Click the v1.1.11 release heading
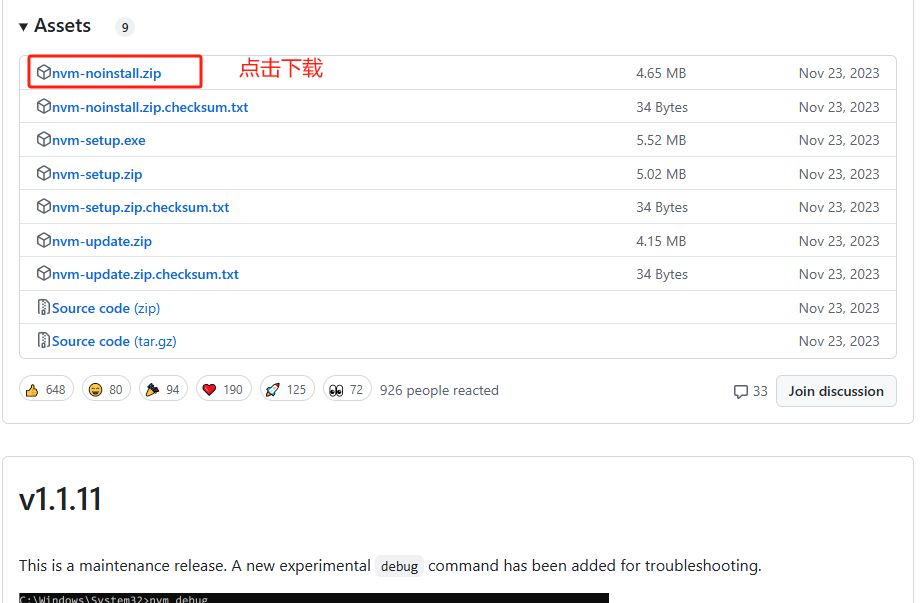Screen dimensions: 921x603 (60, 500)
